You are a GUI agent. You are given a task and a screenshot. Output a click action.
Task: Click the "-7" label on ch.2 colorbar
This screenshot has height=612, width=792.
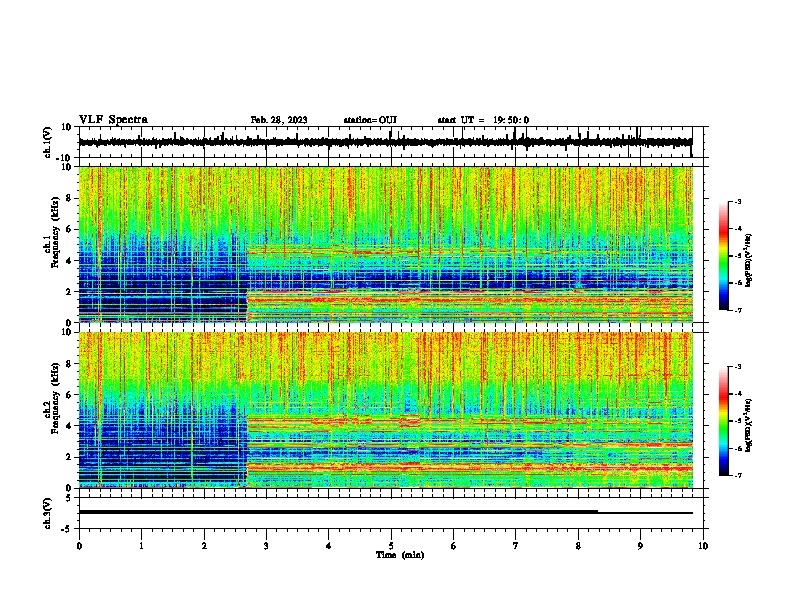point(738,476)
